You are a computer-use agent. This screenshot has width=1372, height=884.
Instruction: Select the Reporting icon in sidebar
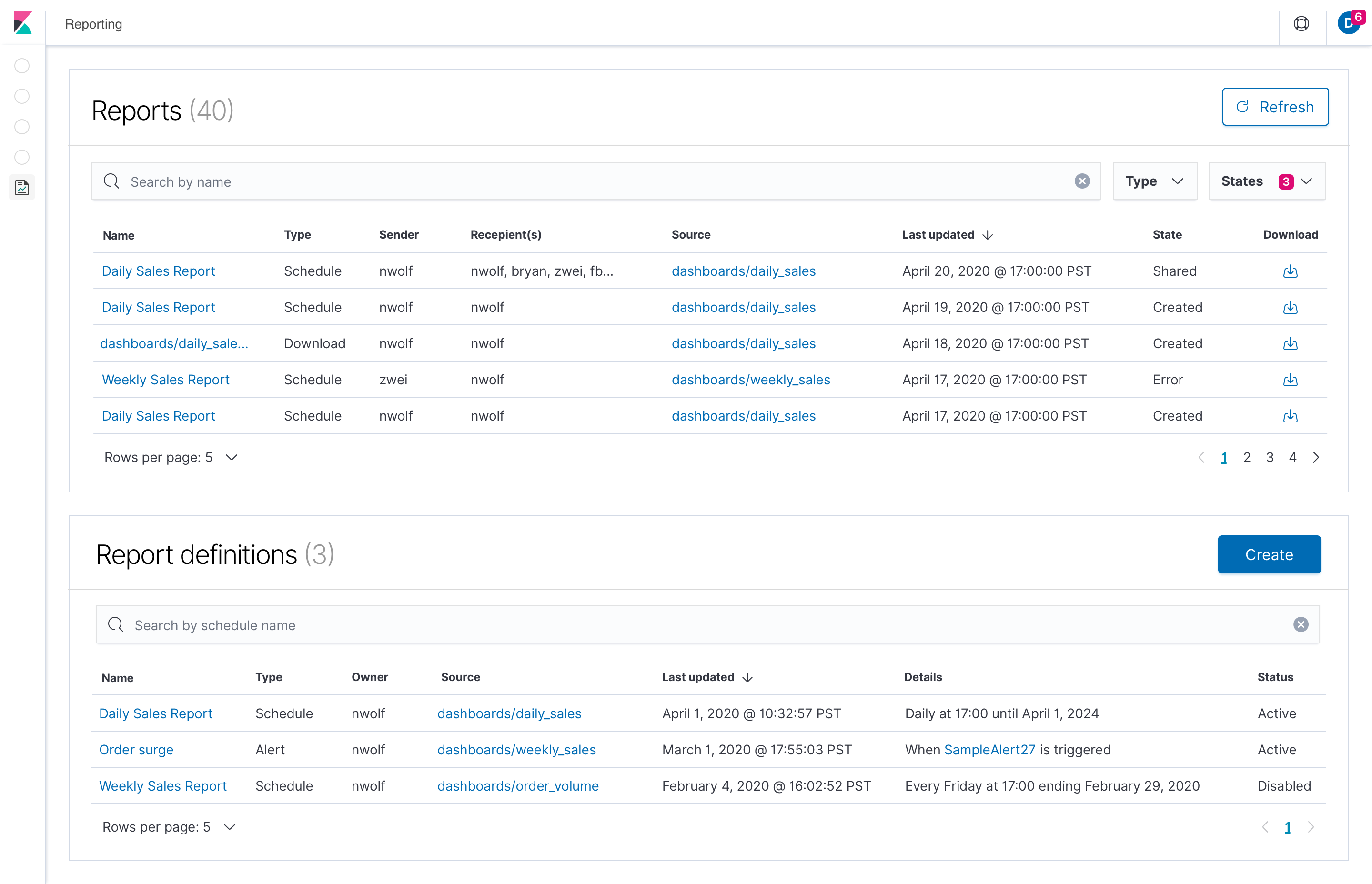click(x=22, y=187)
